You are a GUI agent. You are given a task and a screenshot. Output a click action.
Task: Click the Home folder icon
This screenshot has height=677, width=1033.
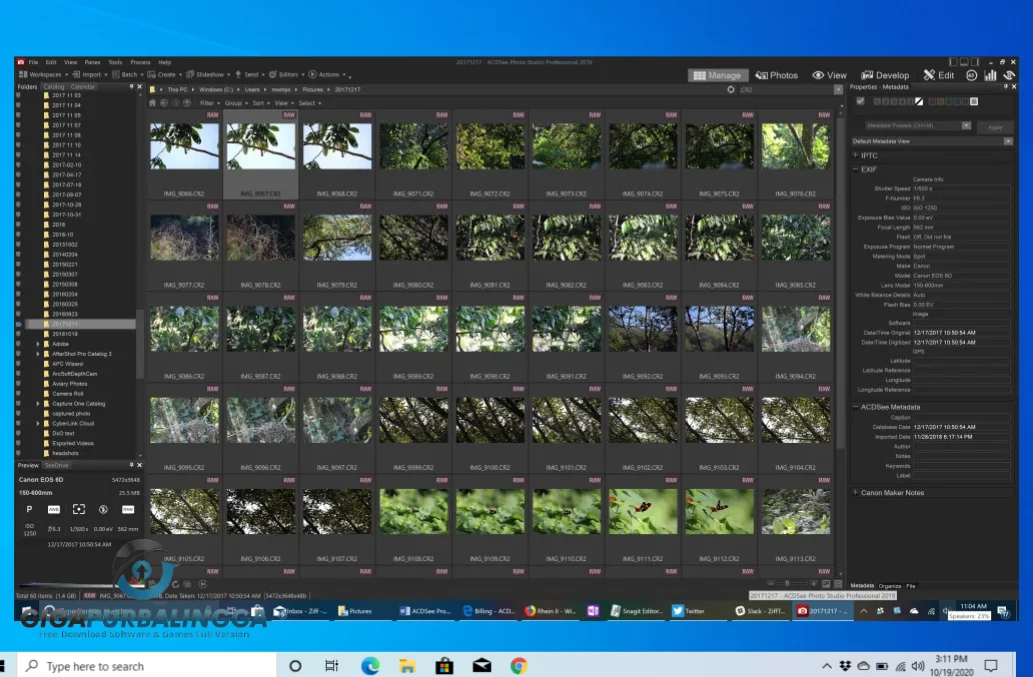(x=153, y=103)
